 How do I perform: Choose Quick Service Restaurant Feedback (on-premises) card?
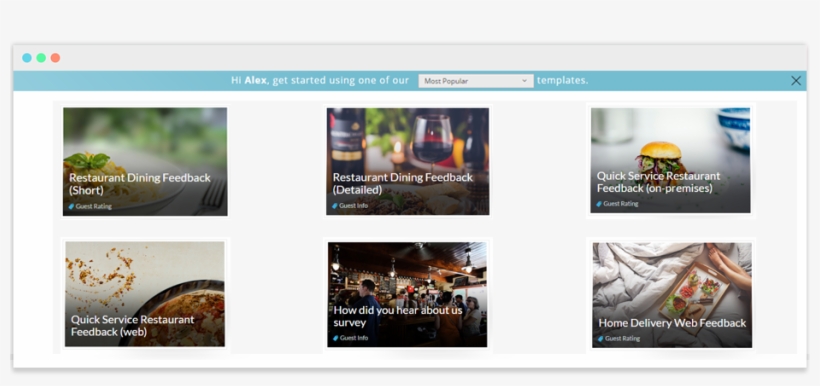(670, 160)
